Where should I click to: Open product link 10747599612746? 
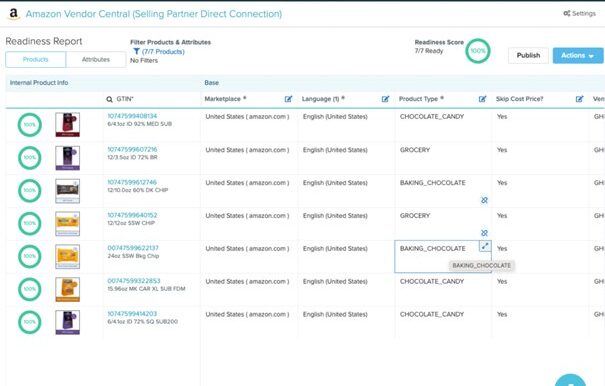pos(132,182)
